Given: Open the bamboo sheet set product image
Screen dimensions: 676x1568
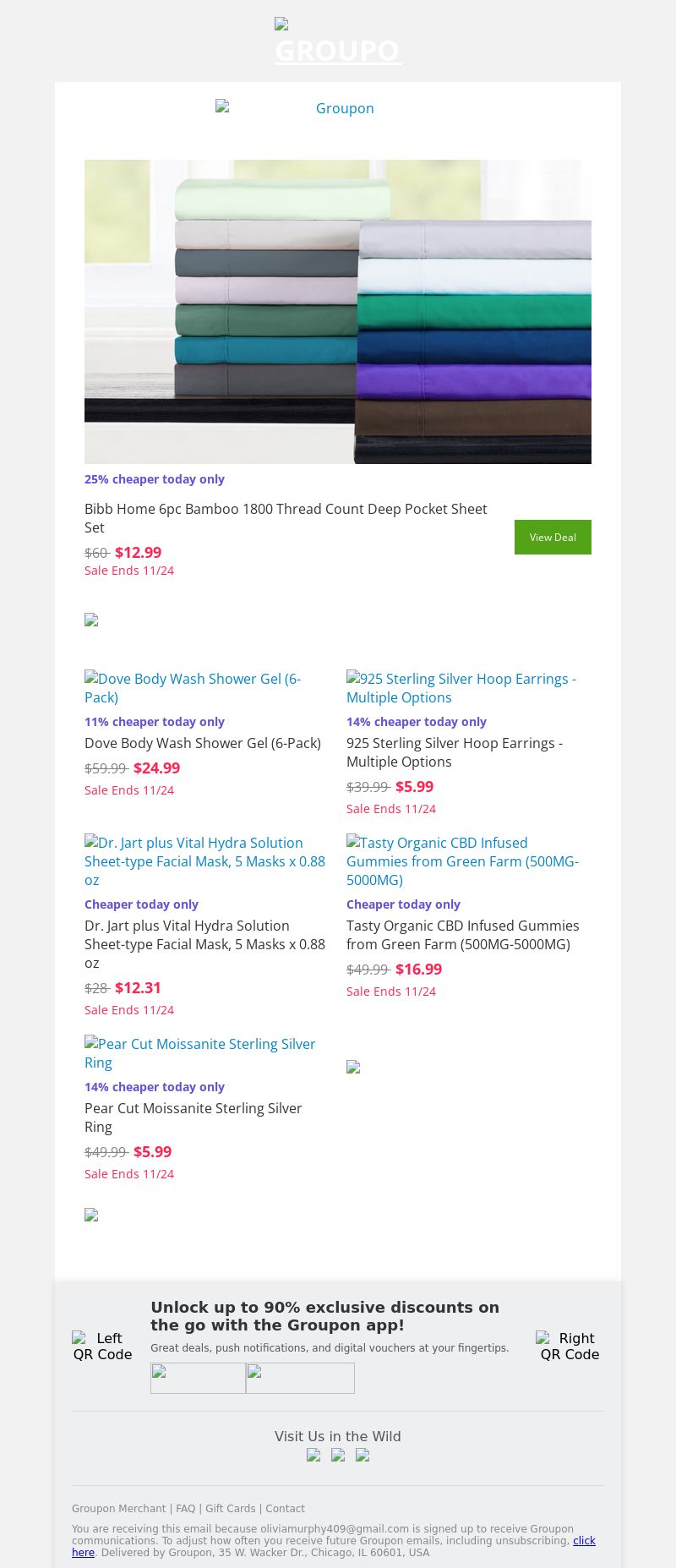Looking at the screenshot, I should coord(338,312).
